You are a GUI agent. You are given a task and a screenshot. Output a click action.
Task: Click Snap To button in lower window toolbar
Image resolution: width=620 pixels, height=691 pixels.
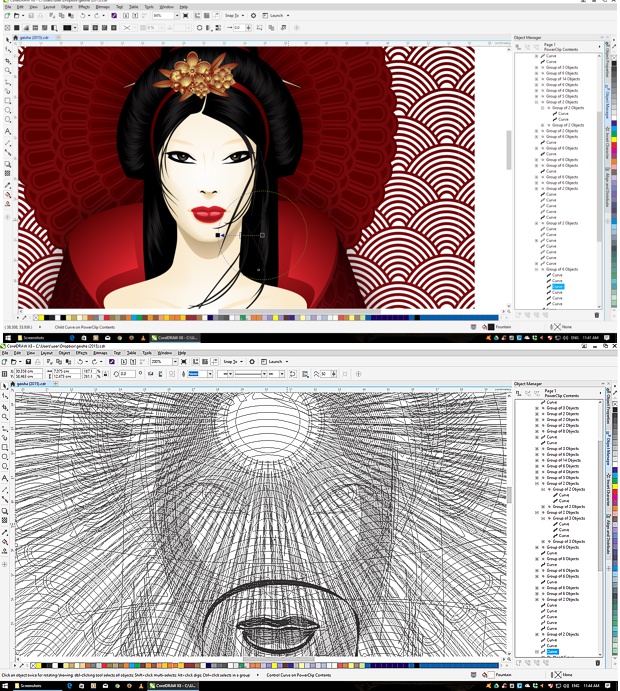point(230,361)
